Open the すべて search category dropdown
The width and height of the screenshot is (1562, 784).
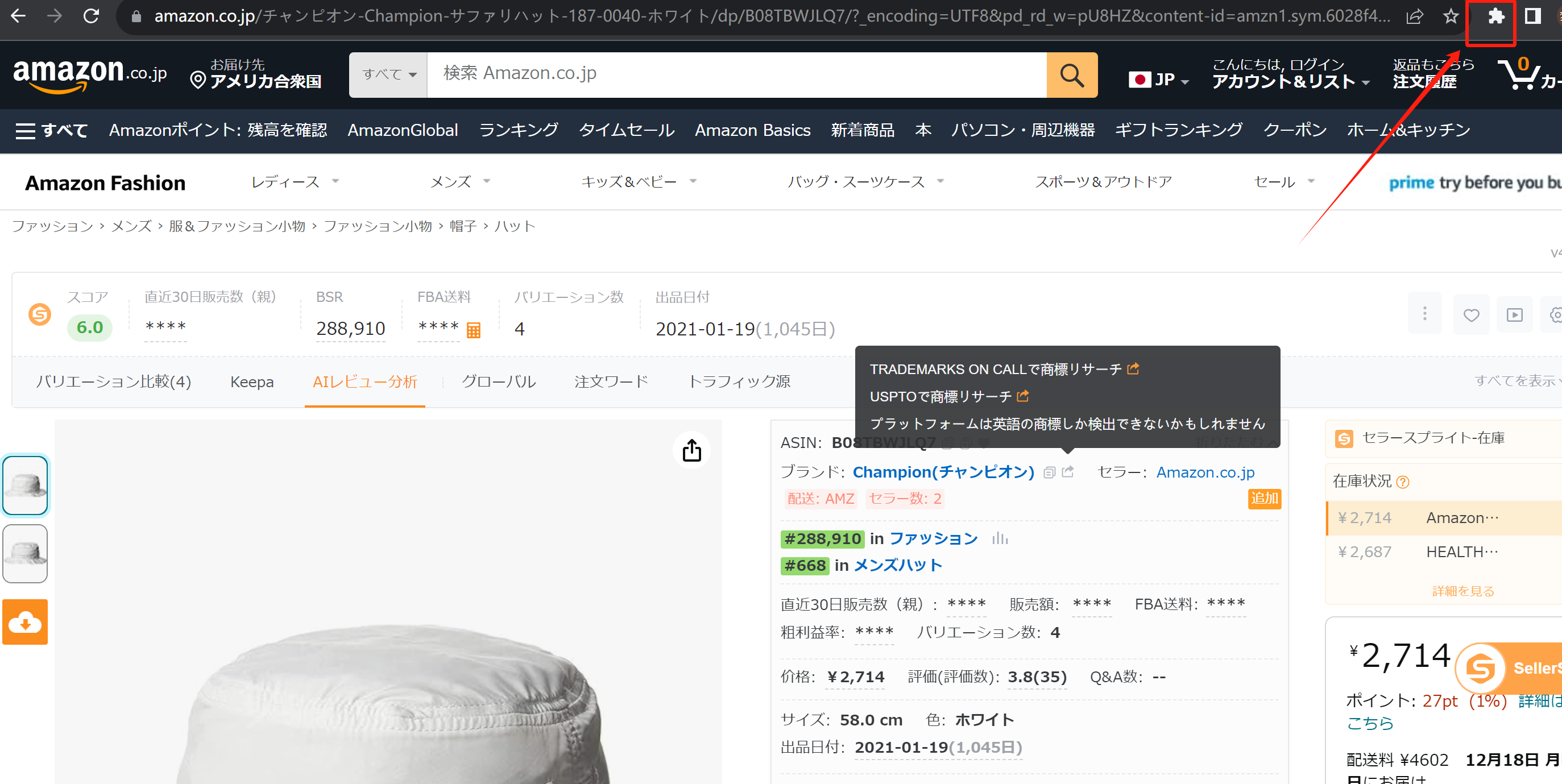(x=389, y=75)
